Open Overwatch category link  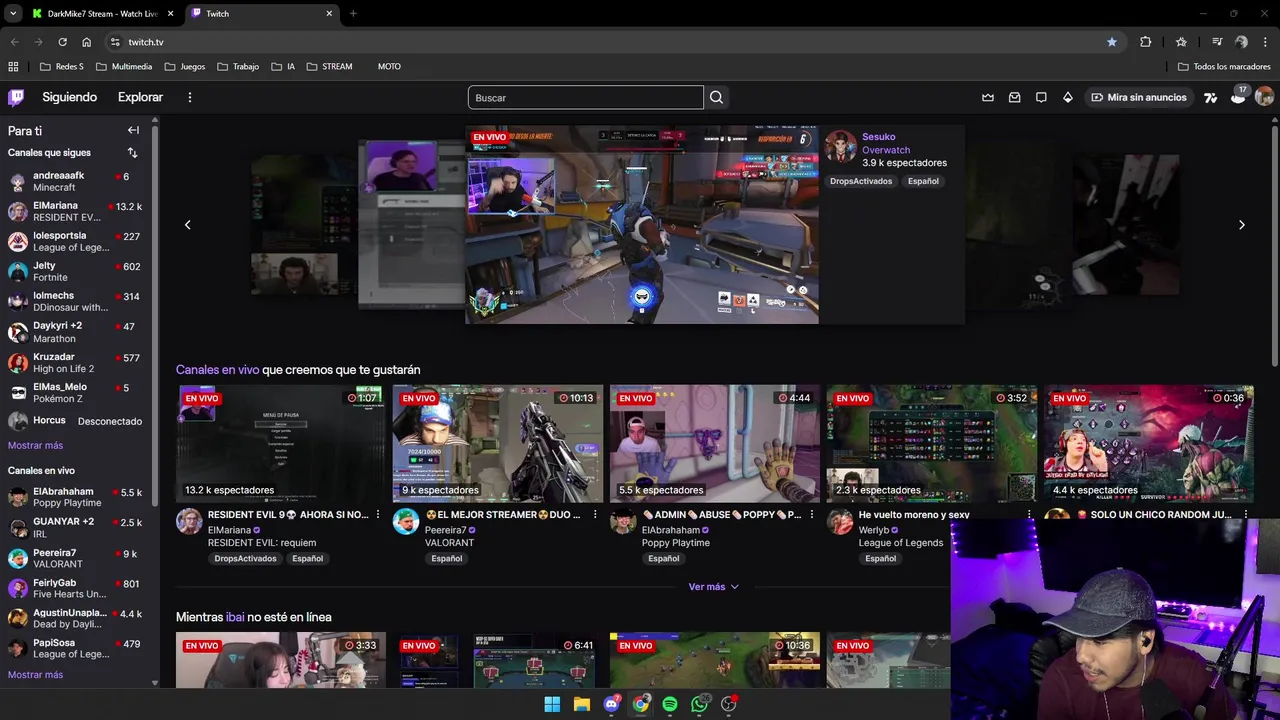886,150
